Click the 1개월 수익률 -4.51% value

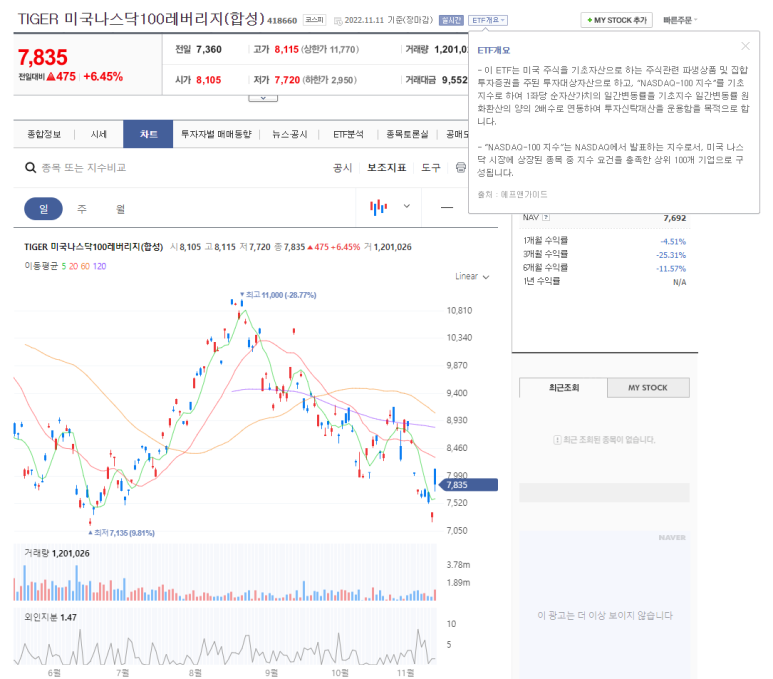click(x=673, y=242)
